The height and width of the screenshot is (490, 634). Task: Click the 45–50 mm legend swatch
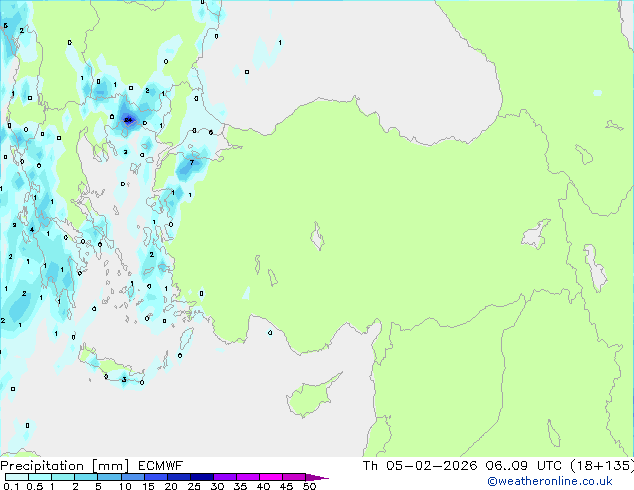(x=294, y=477)
